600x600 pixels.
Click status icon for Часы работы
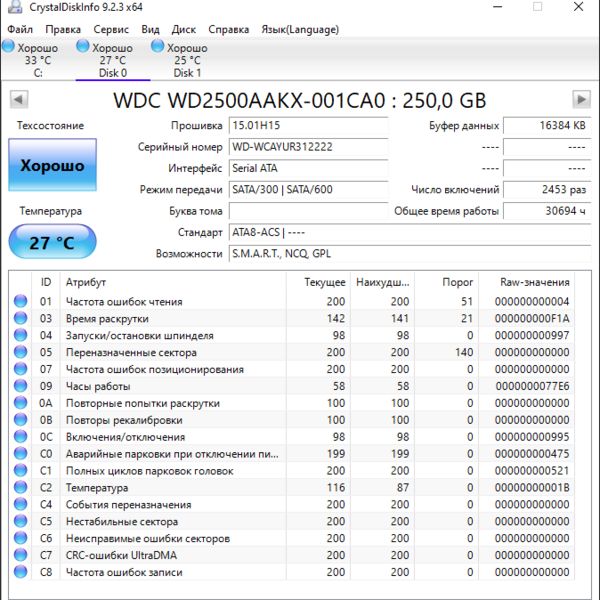[20, 386]
